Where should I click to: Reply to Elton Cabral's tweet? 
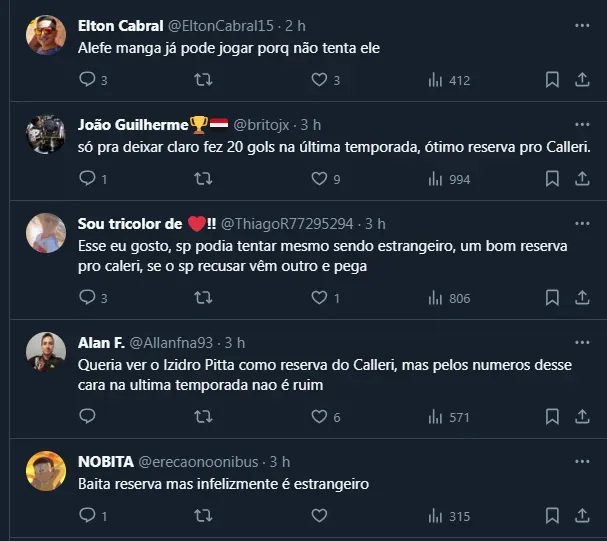pyautogui.click(x=87, y=80)
